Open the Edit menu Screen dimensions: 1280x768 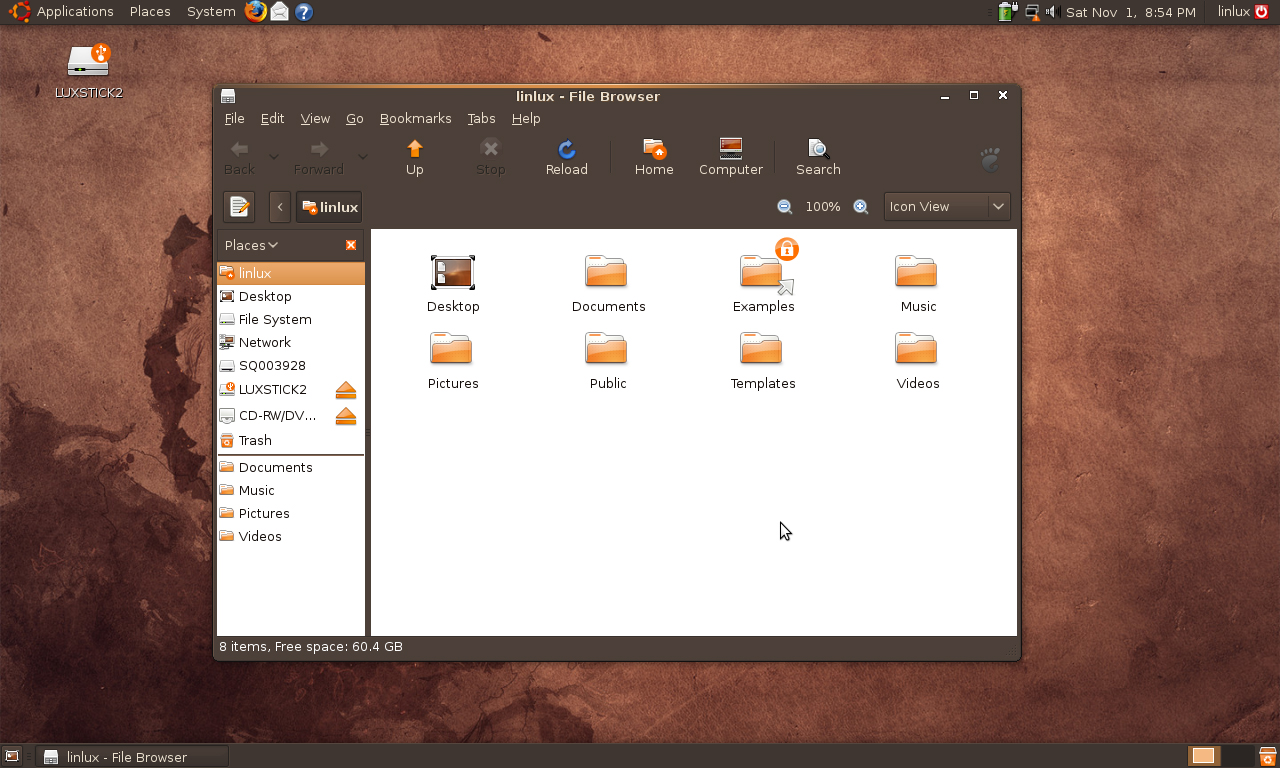click(272, 118)
